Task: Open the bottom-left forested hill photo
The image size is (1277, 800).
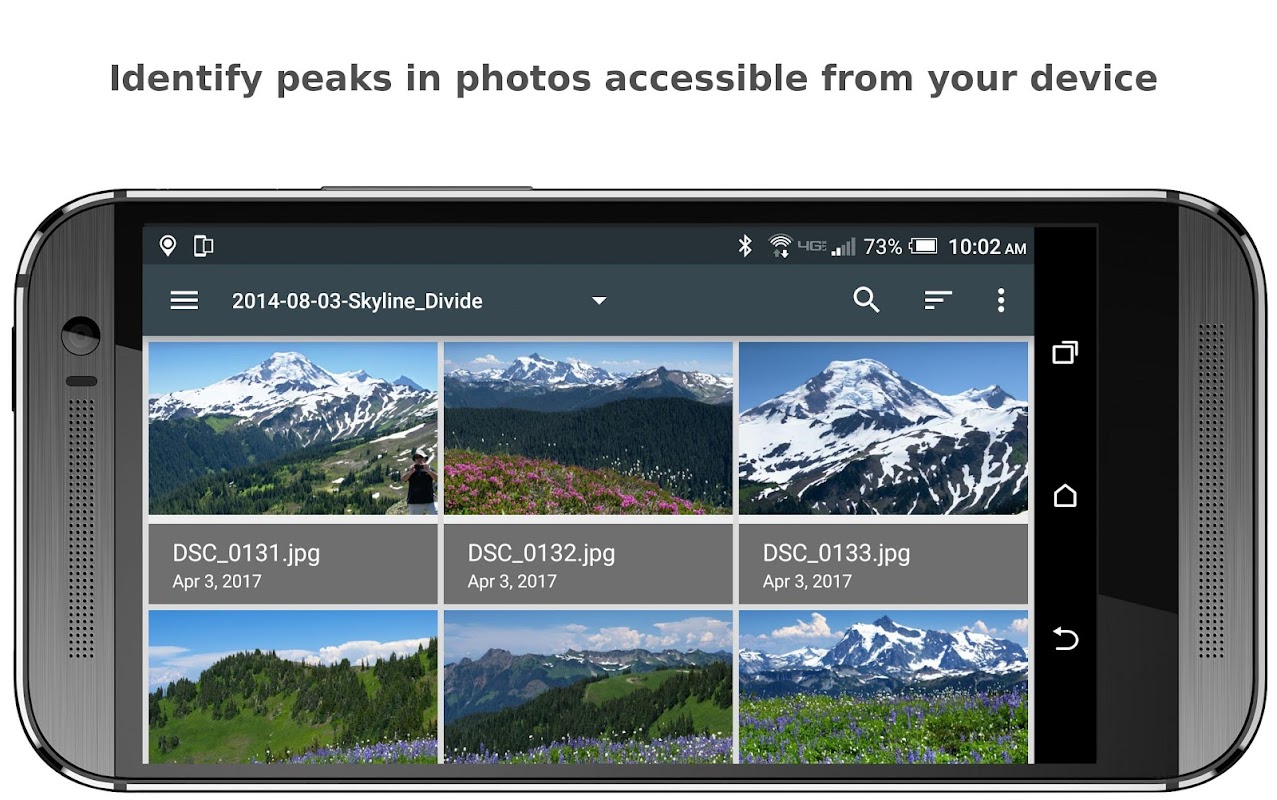Action: [293, 687]
